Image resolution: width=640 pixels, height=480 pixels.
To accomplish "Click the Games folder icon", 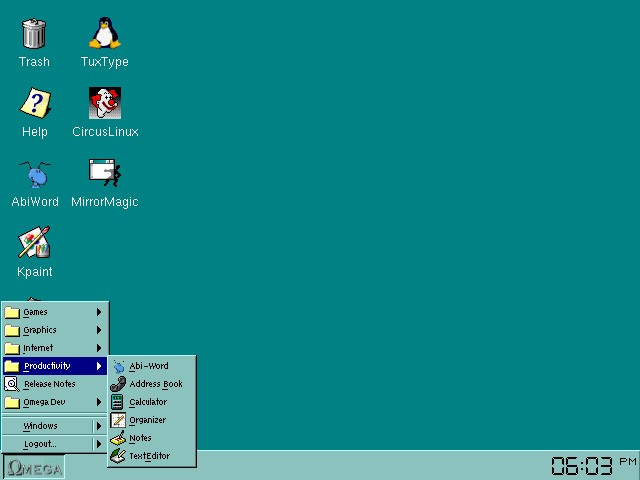I will (x=12, y=312).
